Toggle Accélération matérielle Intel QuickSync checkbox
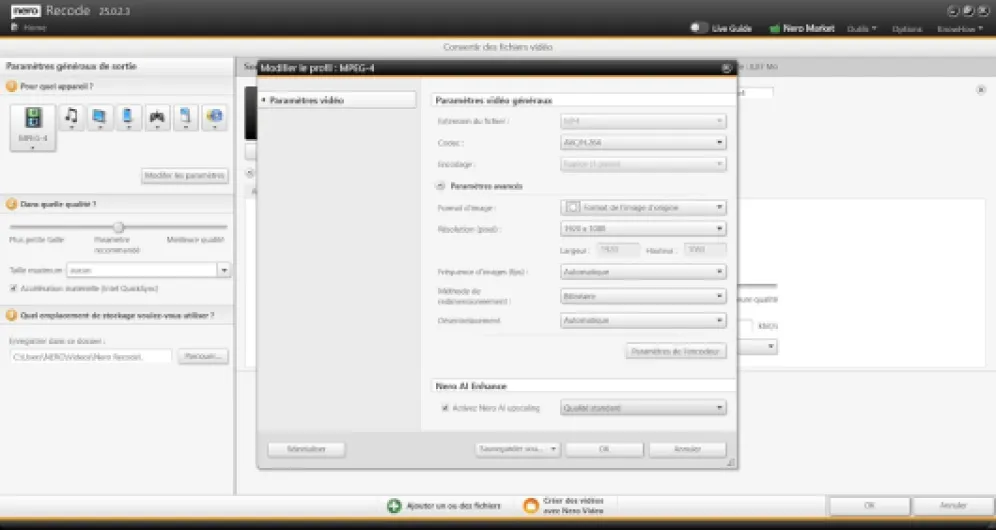Viewport: 996px width, 530px height. [x=13, y=288]
